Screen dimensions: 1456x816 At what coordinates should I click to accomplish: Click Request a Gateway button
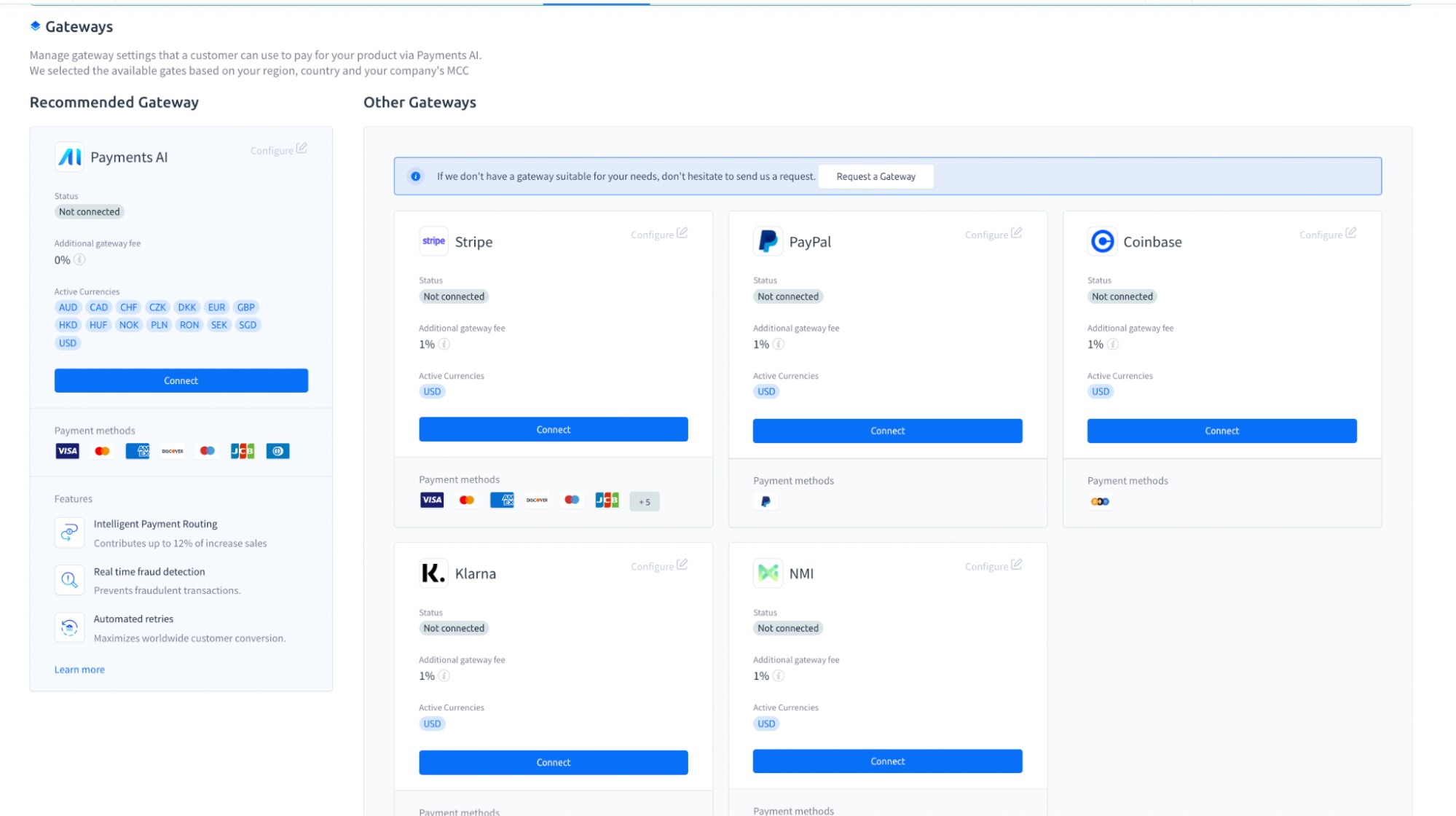click(875, 176)
